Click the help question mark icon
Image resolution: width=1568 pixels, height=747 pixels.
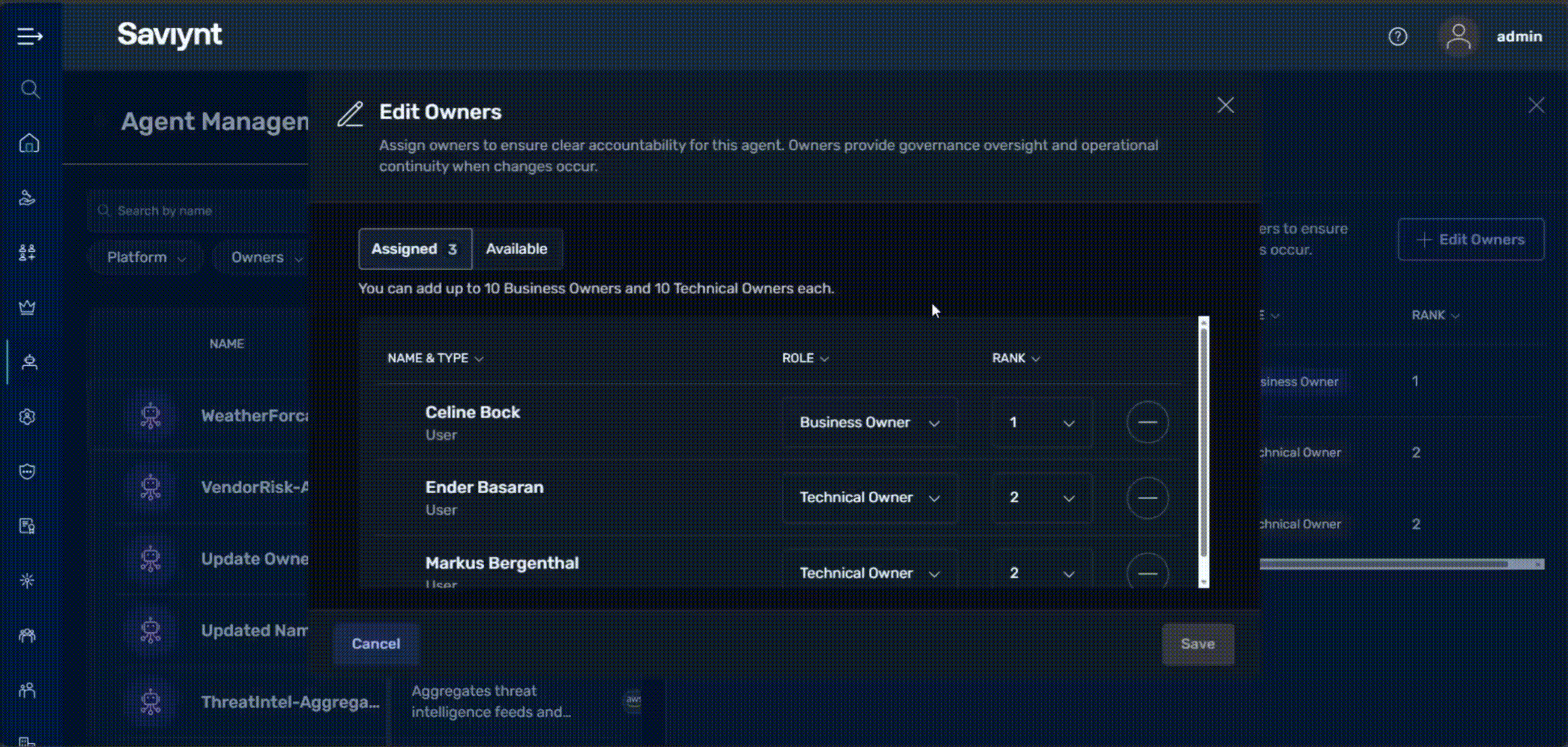[1398, 36]
